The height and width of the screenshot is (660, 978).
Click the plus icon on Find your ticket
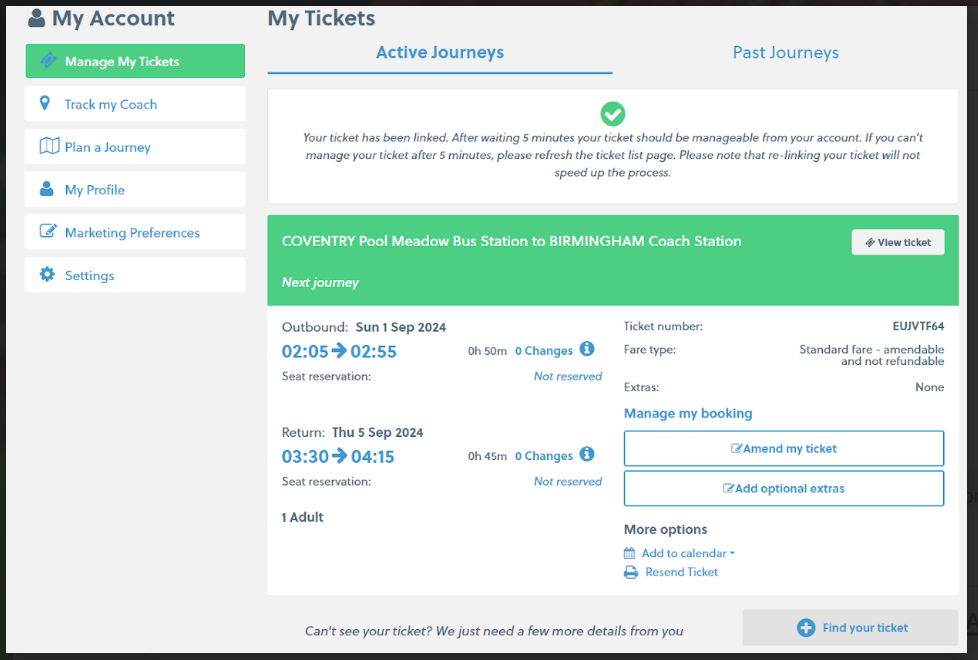(x=806, y=627)
